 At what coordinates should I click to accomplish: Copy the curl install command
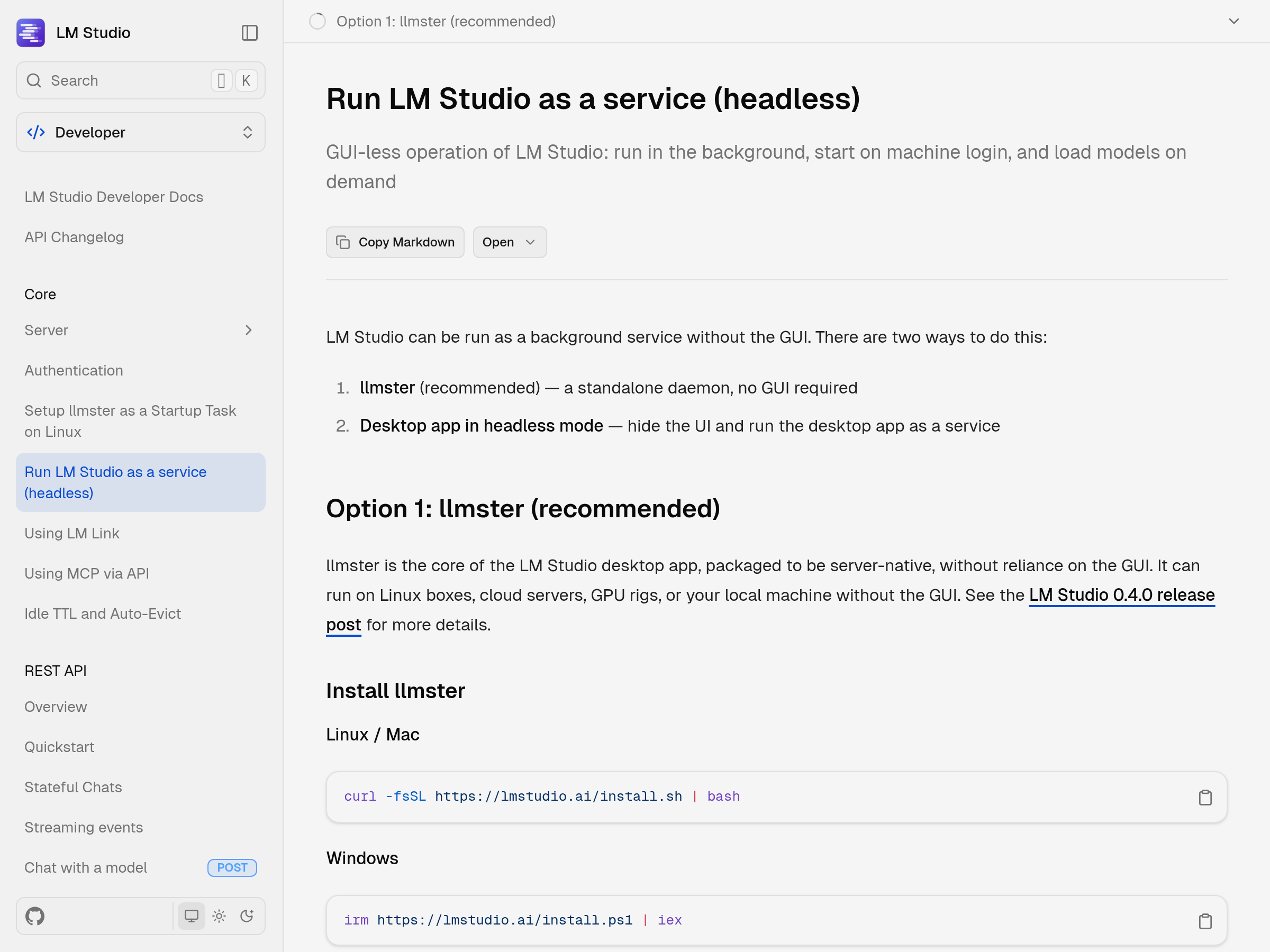[1205, 797]
